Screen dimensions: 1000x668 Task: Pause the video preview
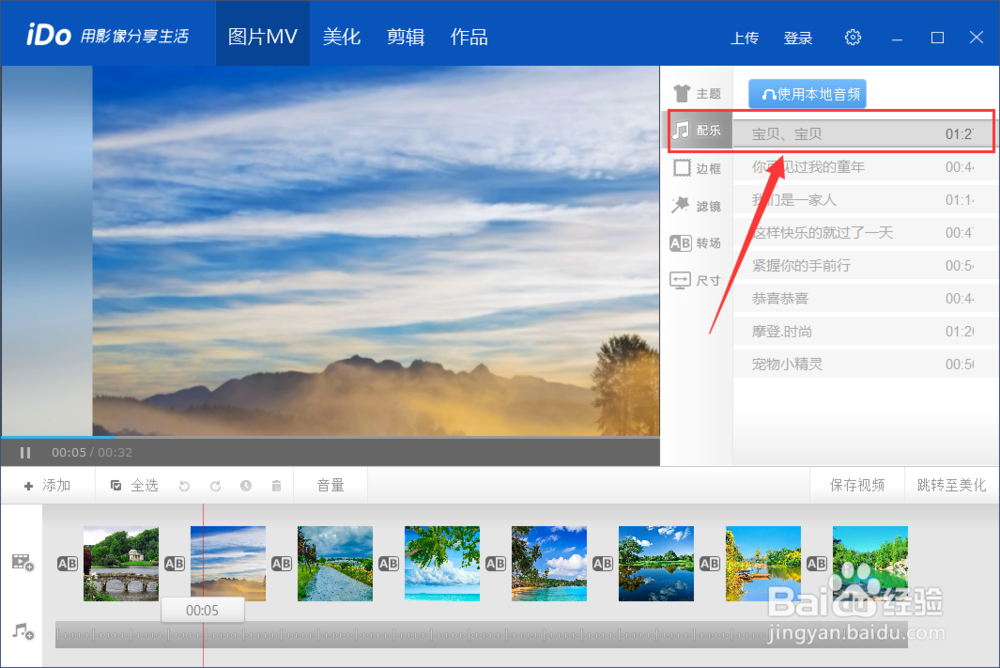25,452
